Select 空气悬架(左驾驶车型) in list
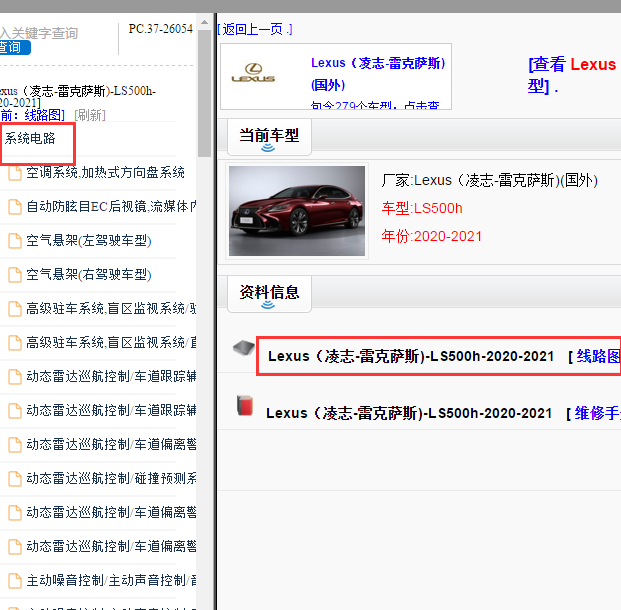Viewport: 621px width, 610px height. coord(89,241)
